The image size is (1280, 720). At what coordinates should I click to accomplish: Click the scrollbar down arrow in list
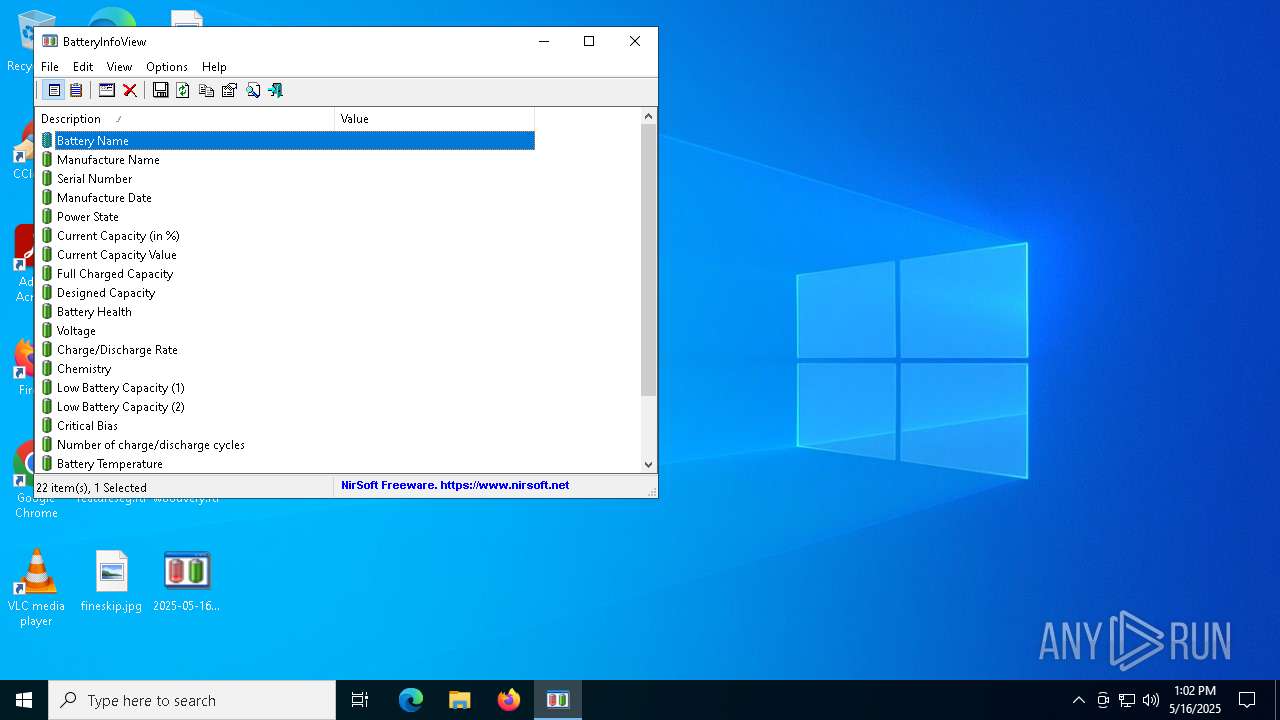coord(648,464)
